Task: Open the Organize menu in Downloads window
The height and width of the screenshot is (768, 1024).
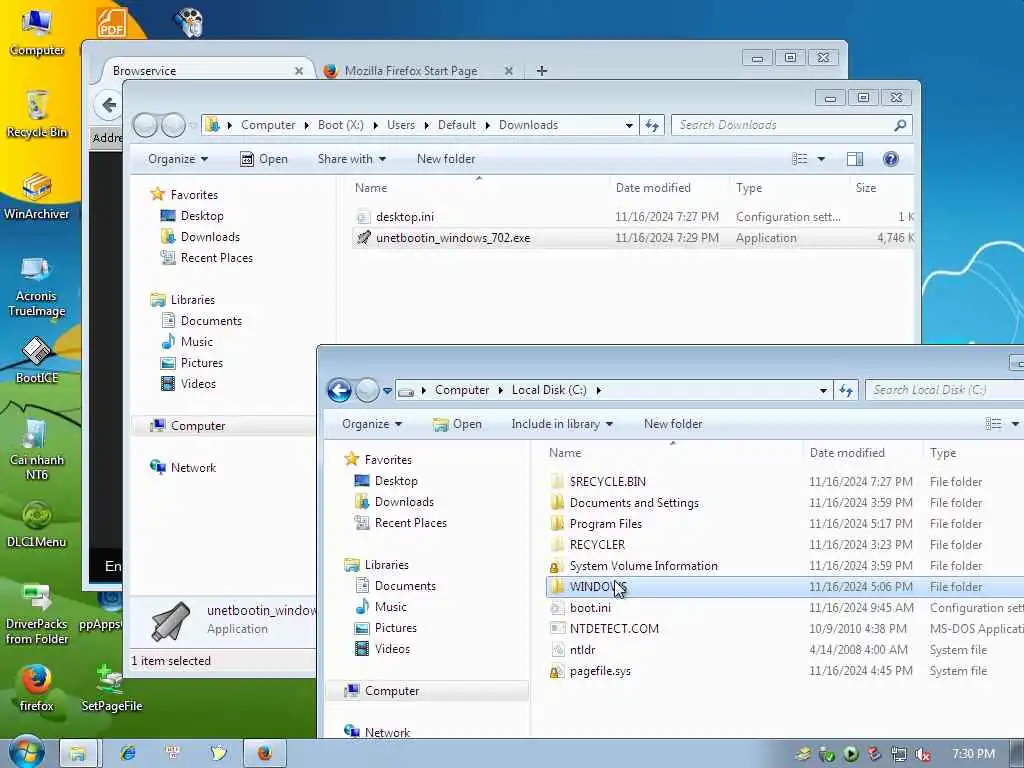Action: pyautogui.click(x=178, y=159)
